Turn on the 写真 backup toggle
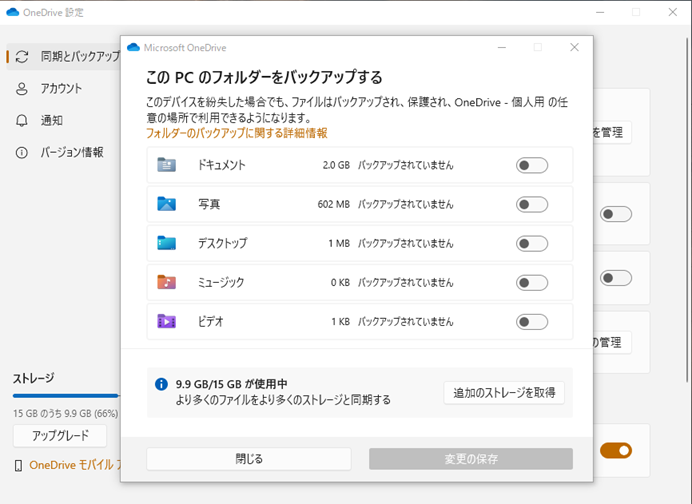This screenshot has width=692, height=504. (x=531, y=204)
